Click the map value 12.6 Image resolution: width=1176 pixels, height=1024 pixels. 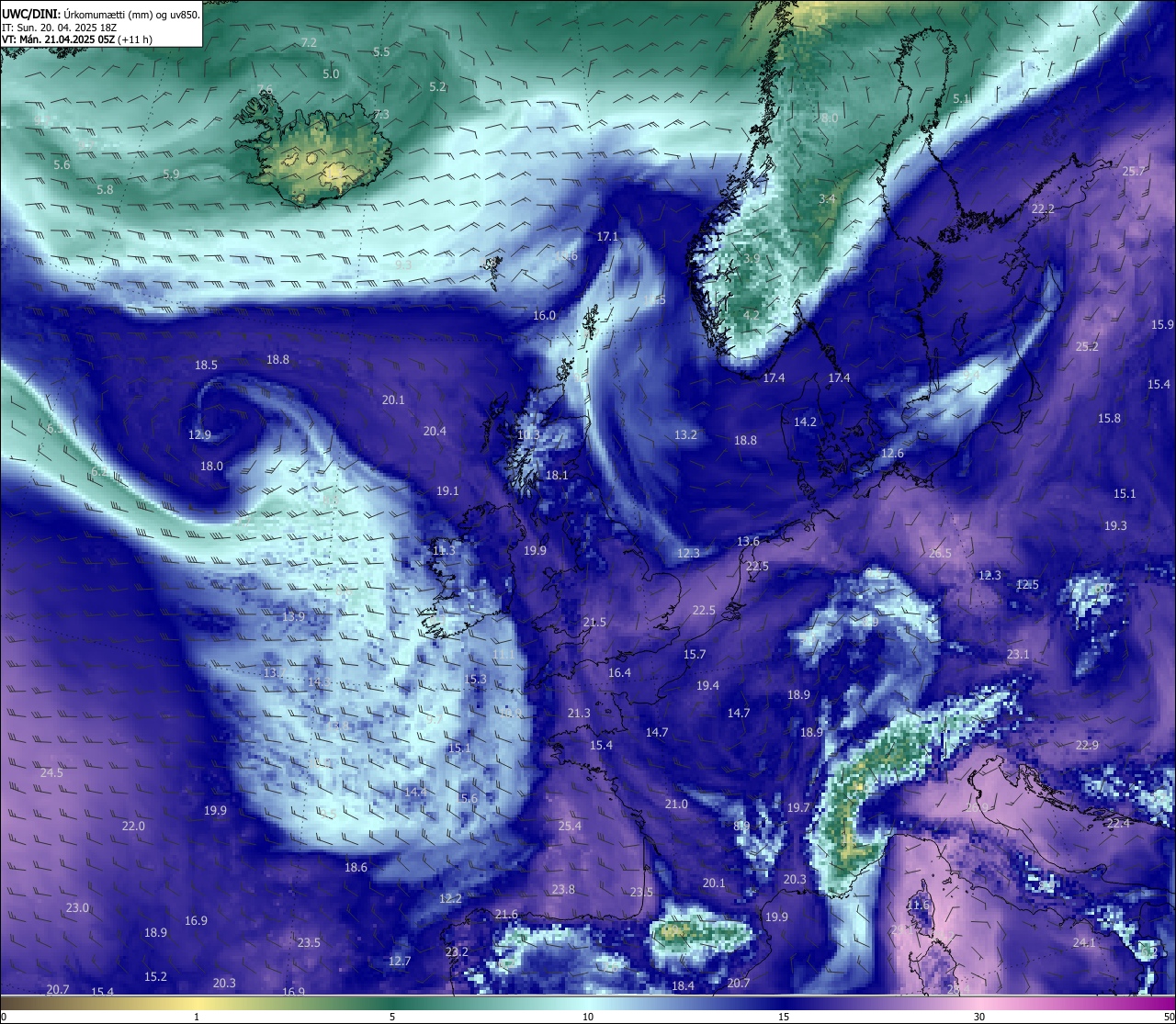[892, 455]
